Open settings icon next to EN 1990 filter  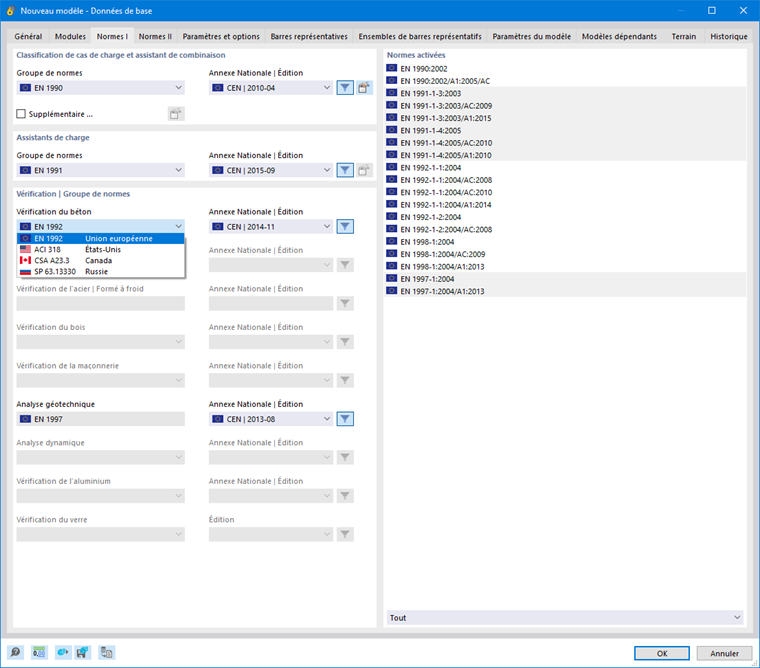click(364, 88)
